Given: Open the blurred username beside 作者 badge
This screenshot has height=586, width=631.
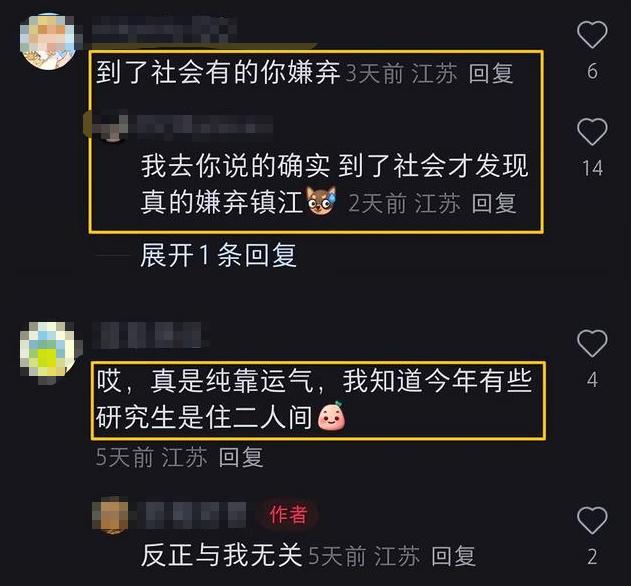Looking at the screenshot, I should [191, 515].
